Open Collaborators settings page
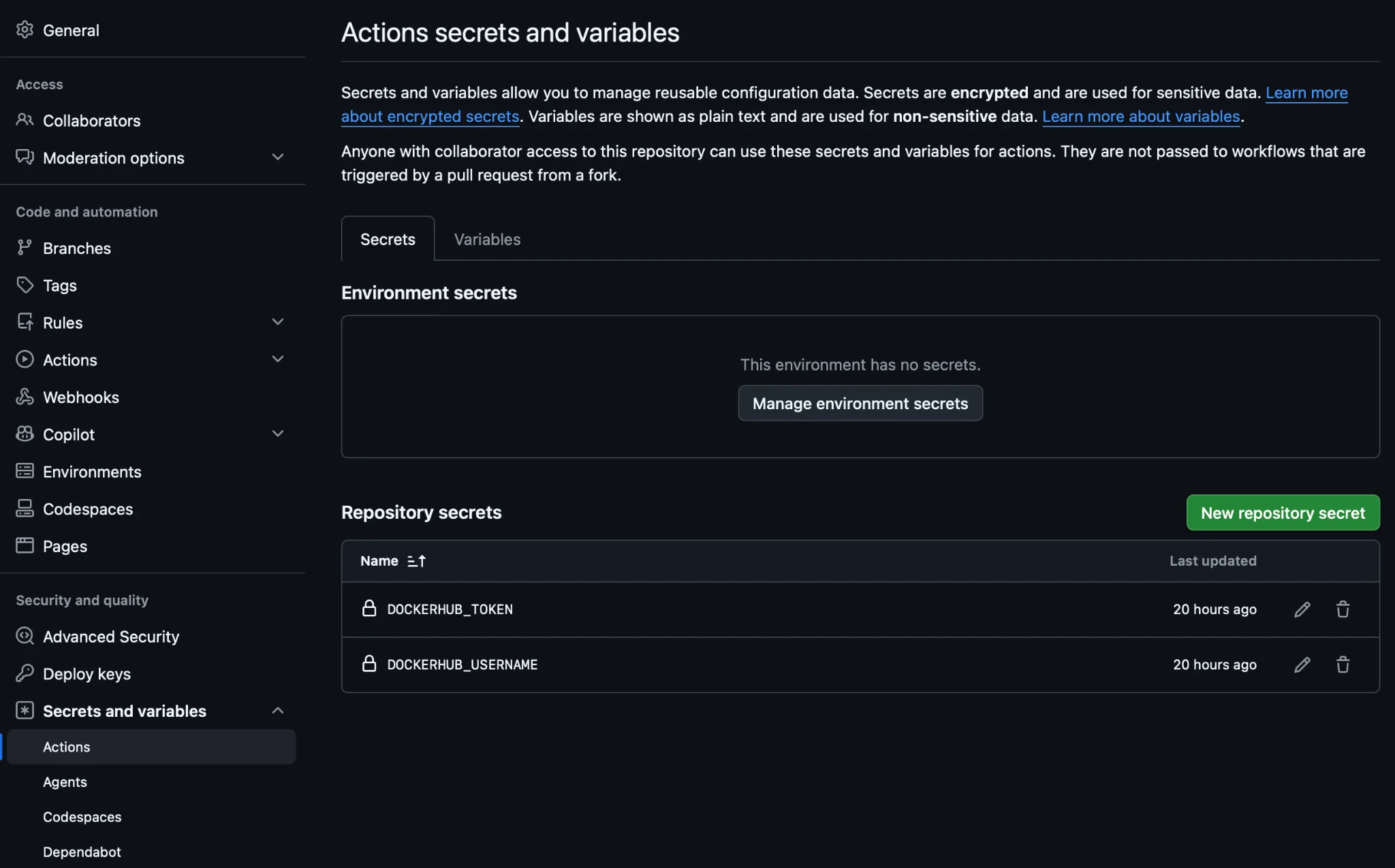 click(x=91, y=120)
